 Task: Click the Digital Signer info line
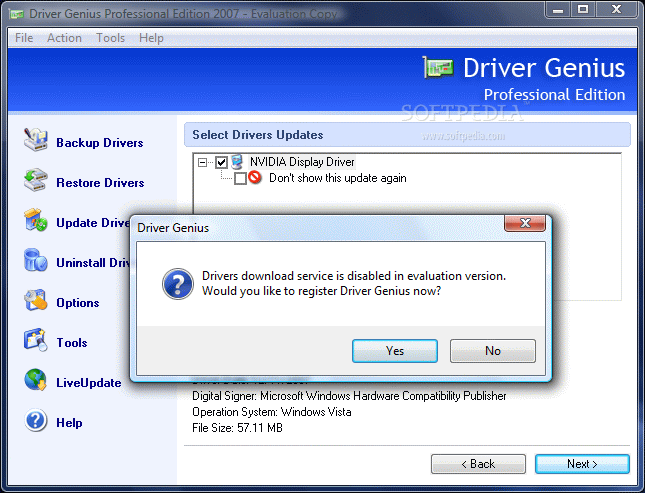tap(349, 396)
